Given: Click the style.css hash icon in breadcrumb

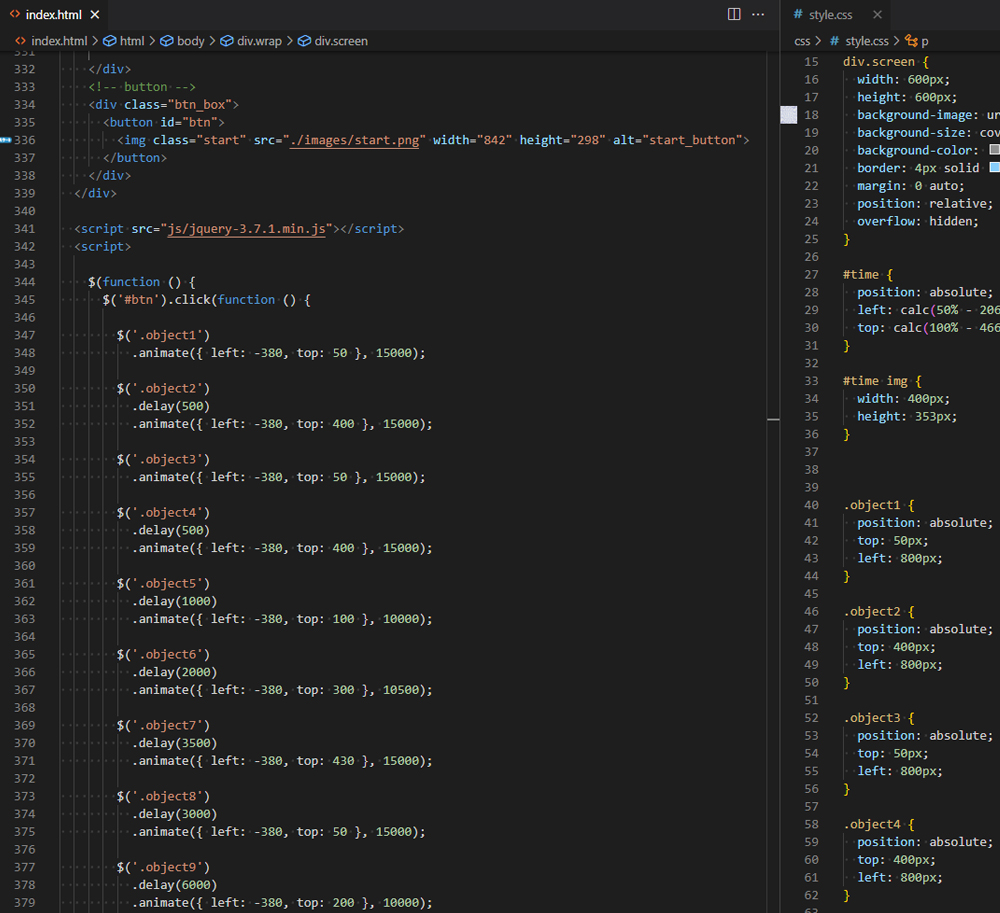Looking at the screenshot, I should point(834,41).
